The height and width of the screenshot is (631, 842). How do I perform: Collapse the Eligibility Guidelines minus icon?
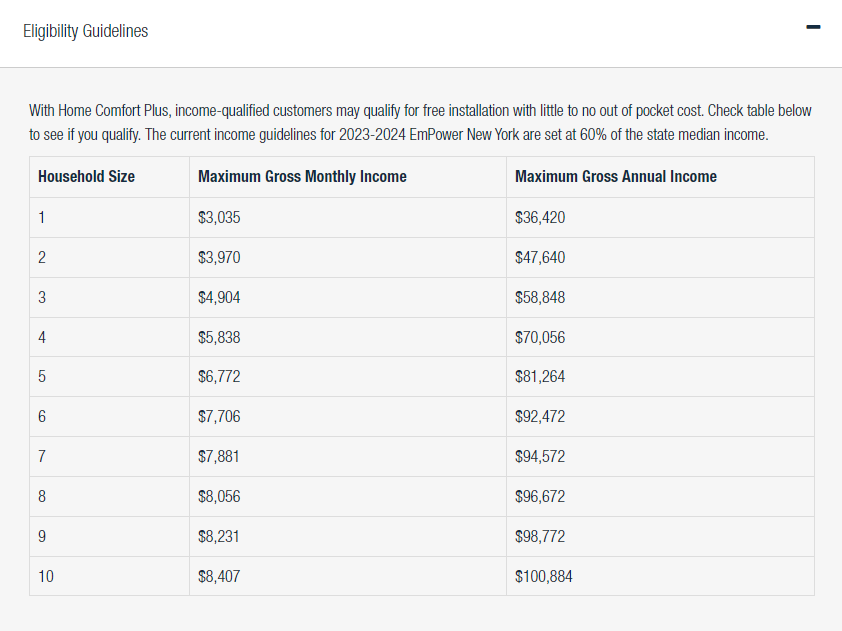tap(813, 27)
